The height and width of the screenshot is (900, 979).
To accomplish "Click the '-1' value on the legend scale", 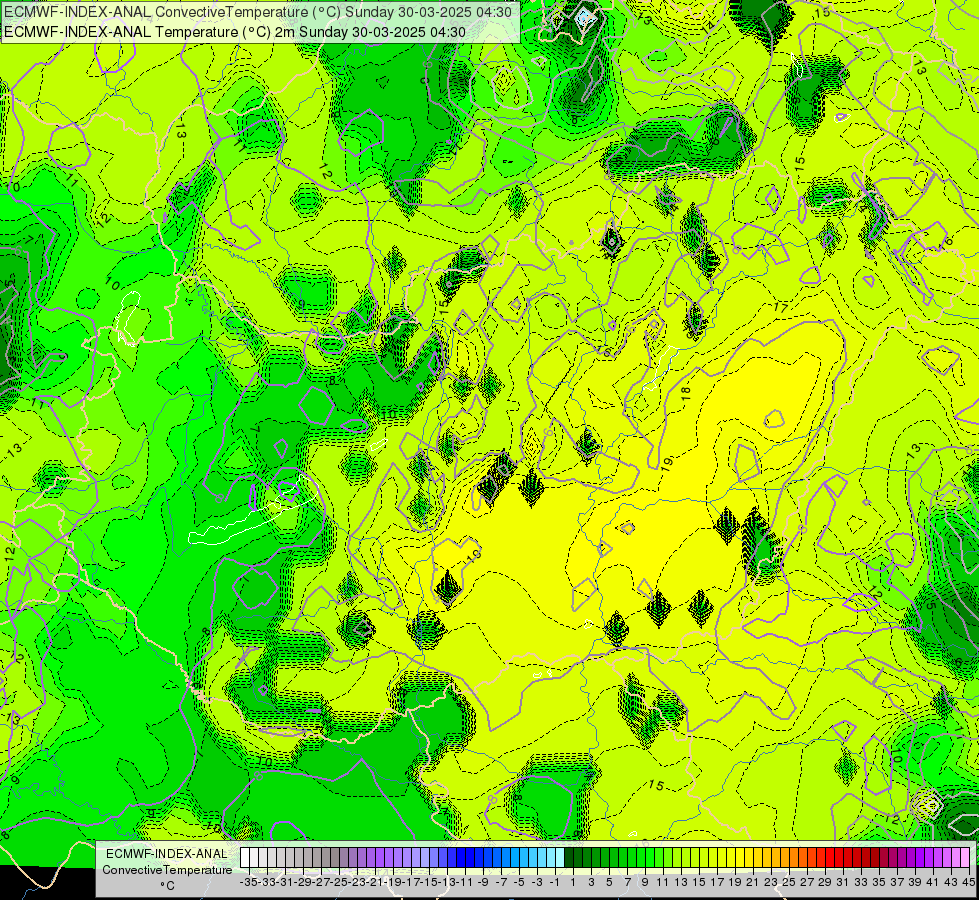I will (x=555, y=882).
